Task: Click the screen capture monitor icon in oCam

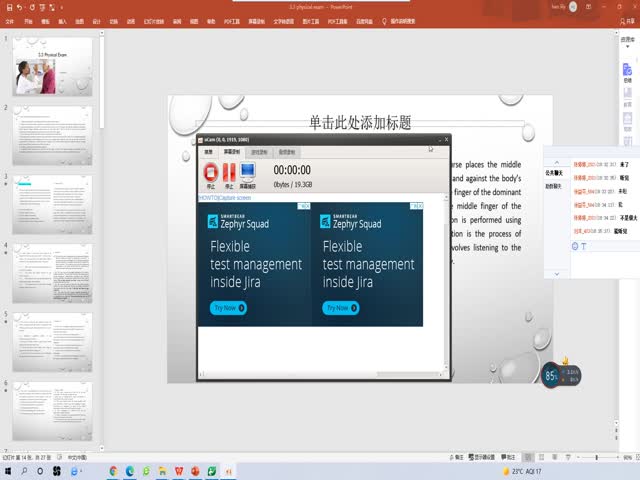Action: pos(248,173)
